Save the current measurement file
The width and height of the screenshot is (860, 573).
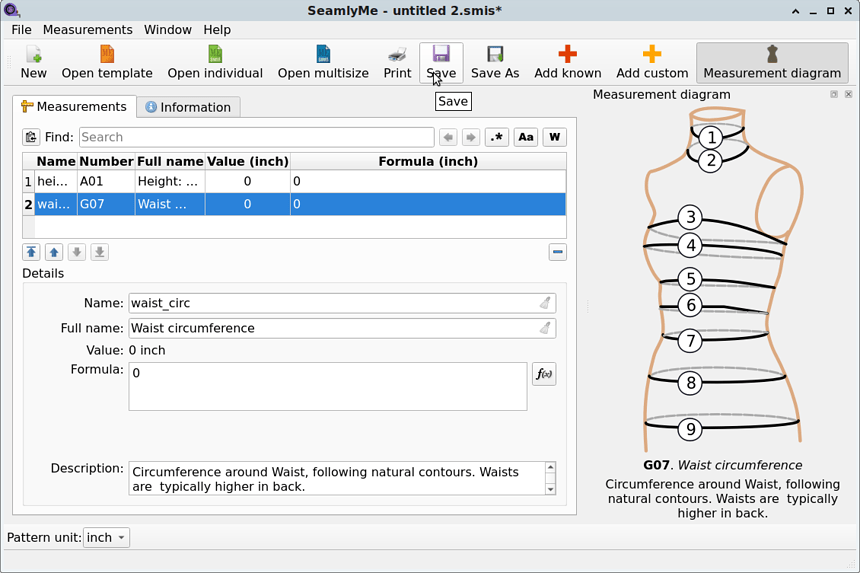pos(441,63)
